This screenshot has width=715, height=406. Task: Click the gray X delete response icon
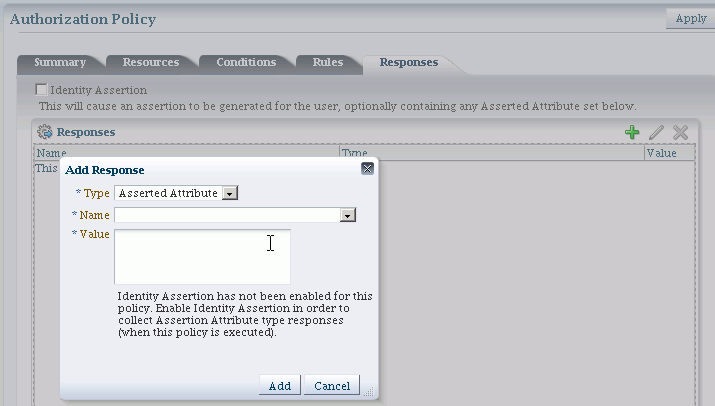click(680, 132)
